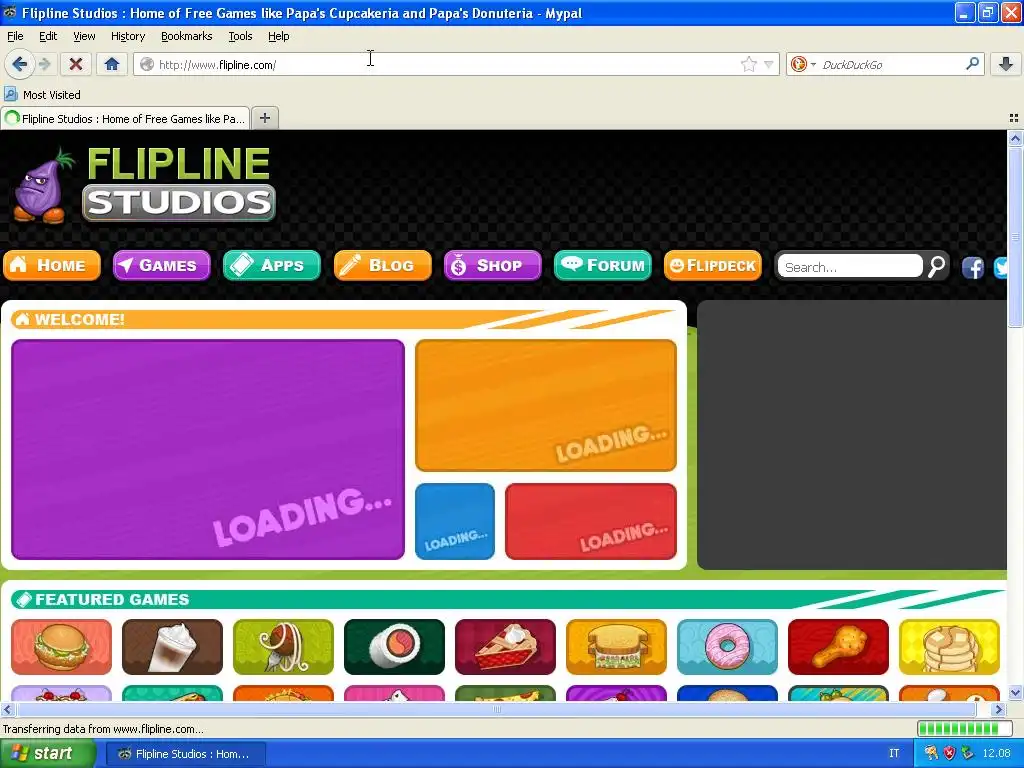Open the Tools menu
Image resolution: width=1024 pixels, height=768 pixels.
click(x=240, y=36)
